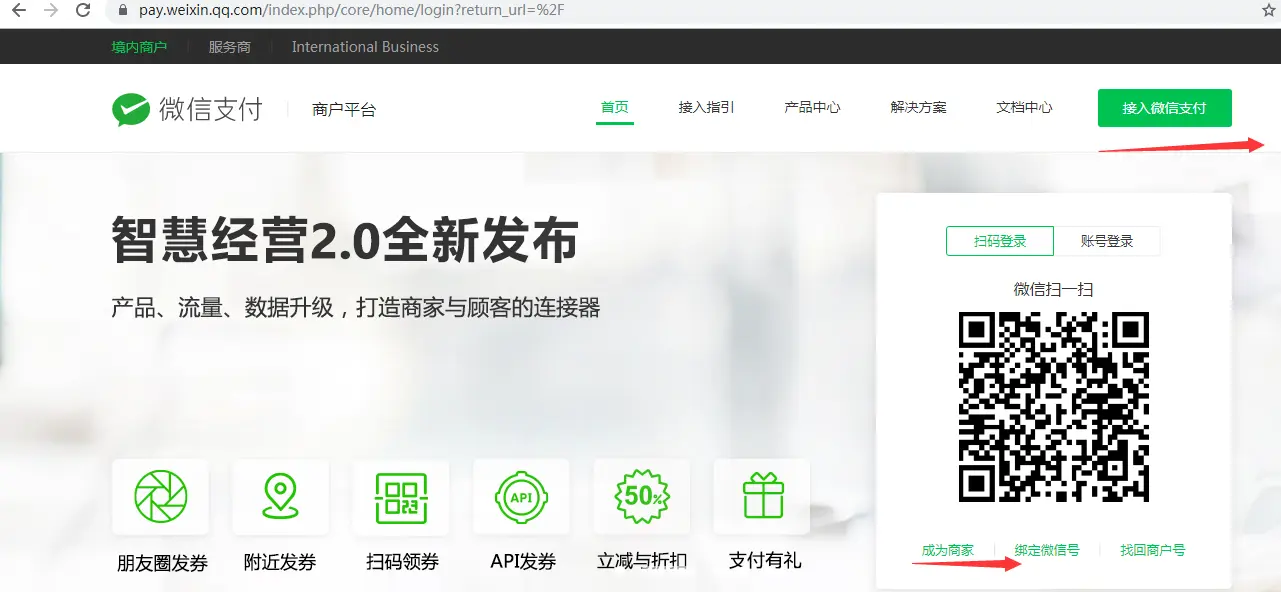
Task: Click the 接入微信支付 button
Action: tap(1164, 107)
